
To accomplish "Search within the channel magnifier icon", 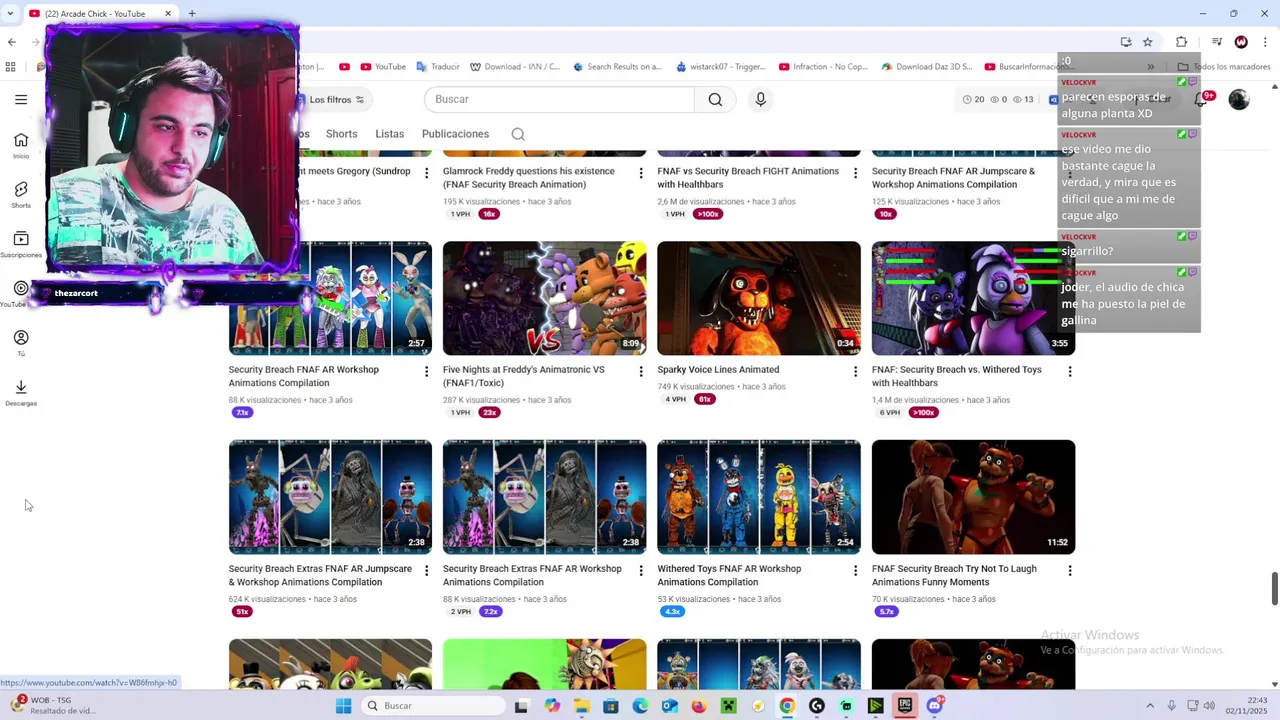I will 518,134.
